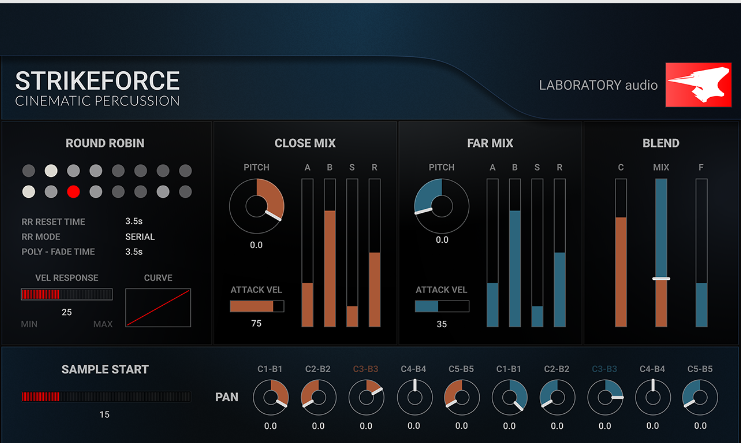Click the blue C3-B3 pan knob
Image resolution: width=741 pixels, height=443 pixels.
[x=605, y=397]
